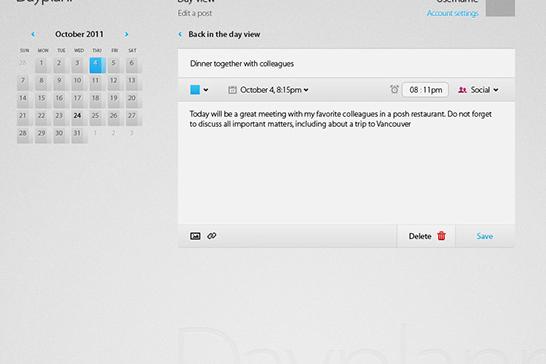Click the red trash can icon
The height and width of the screenshot is (364, 546).
(442, 236)
